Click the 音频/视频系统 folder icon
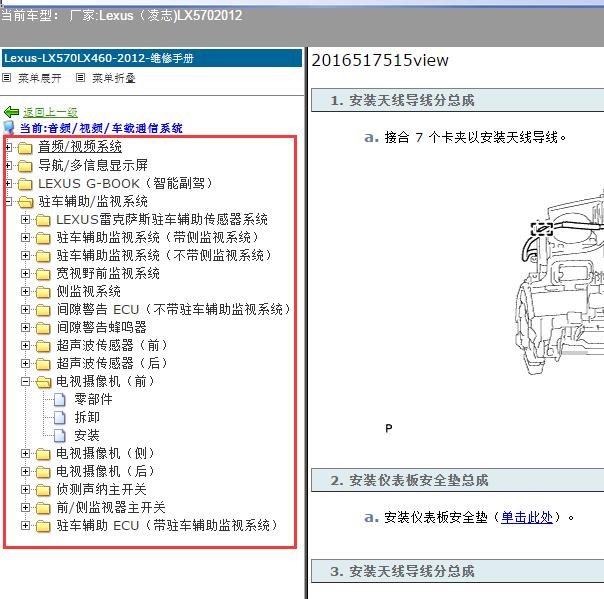The height and width of the screenshot is (599, 604). click(25, 148)
